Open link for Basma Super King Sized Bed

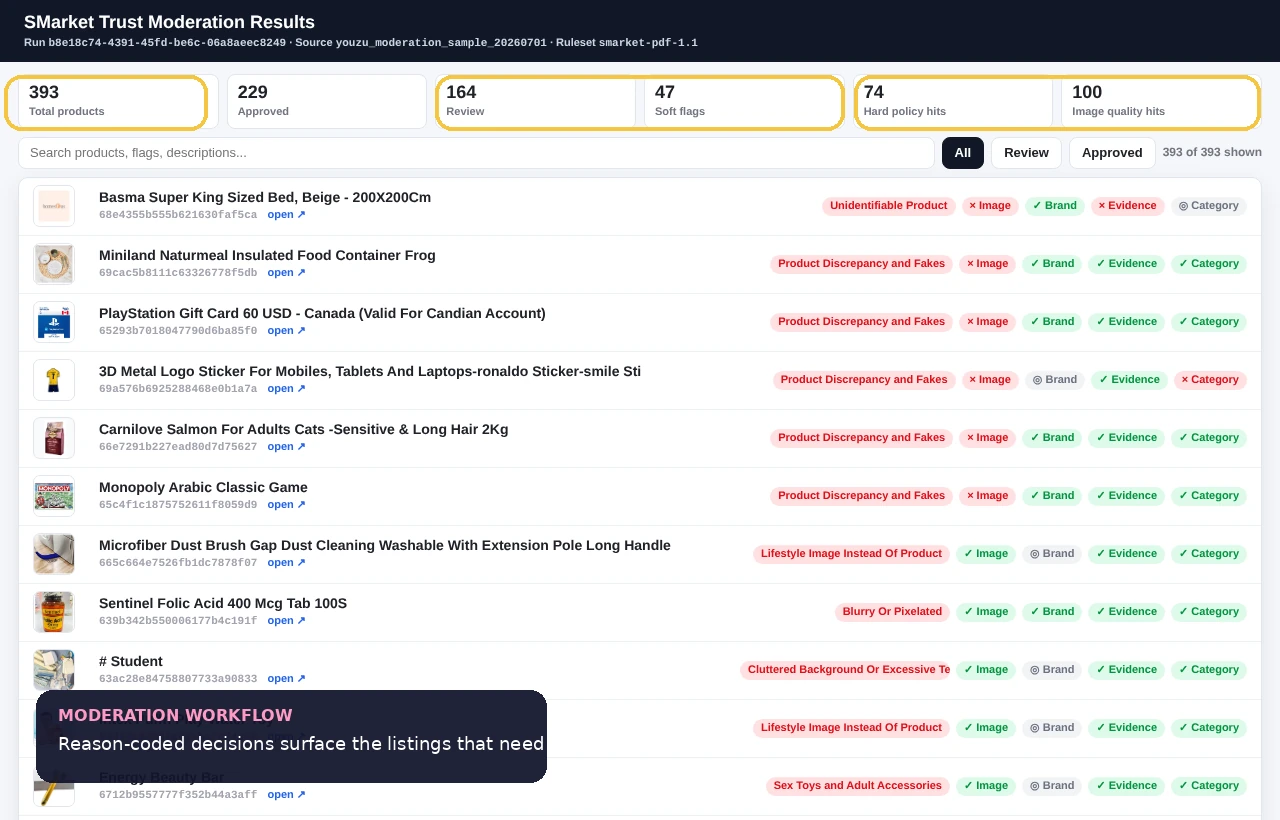pos(286,215)
